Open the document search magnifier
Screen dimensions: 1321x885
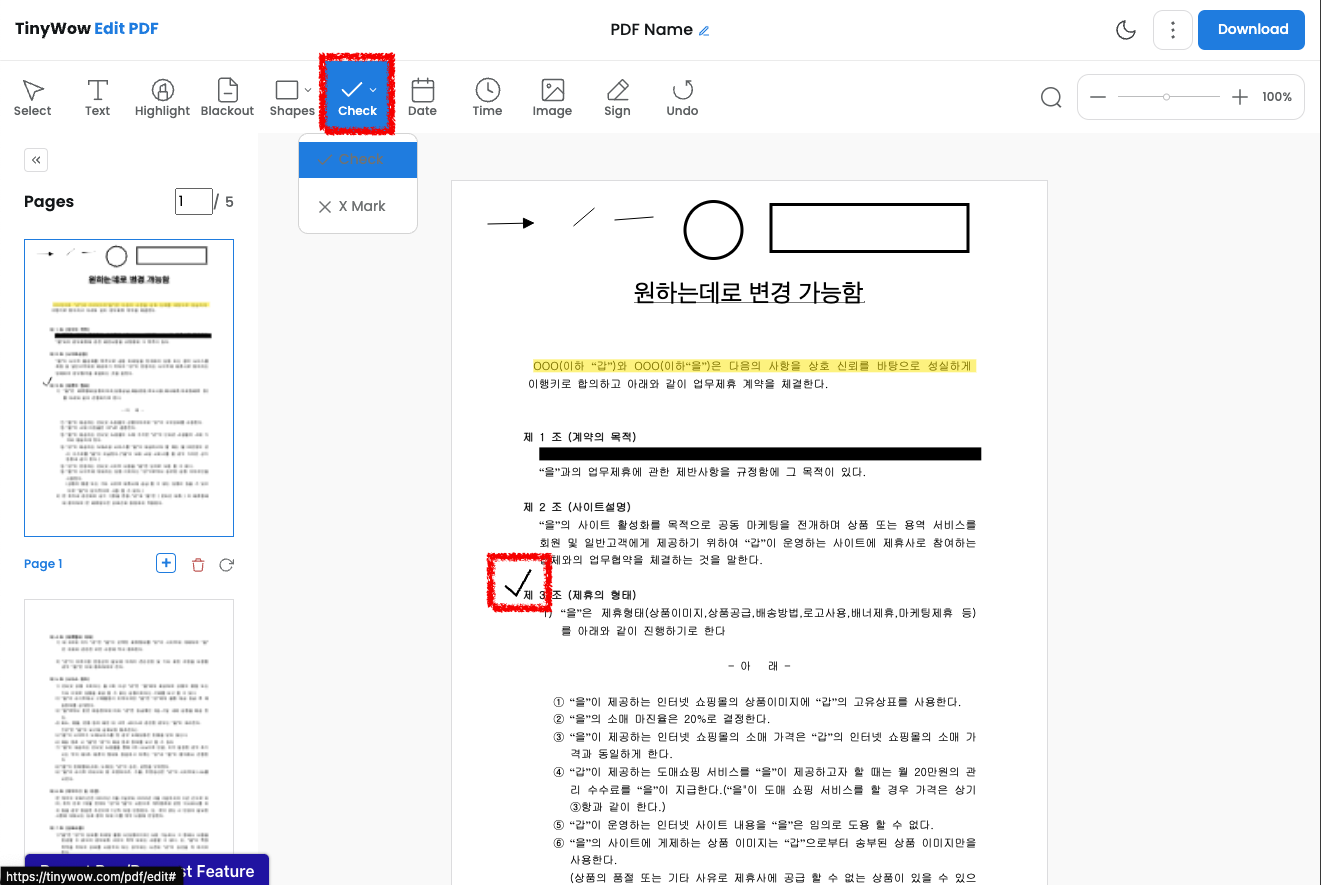tap(1050, 96)
